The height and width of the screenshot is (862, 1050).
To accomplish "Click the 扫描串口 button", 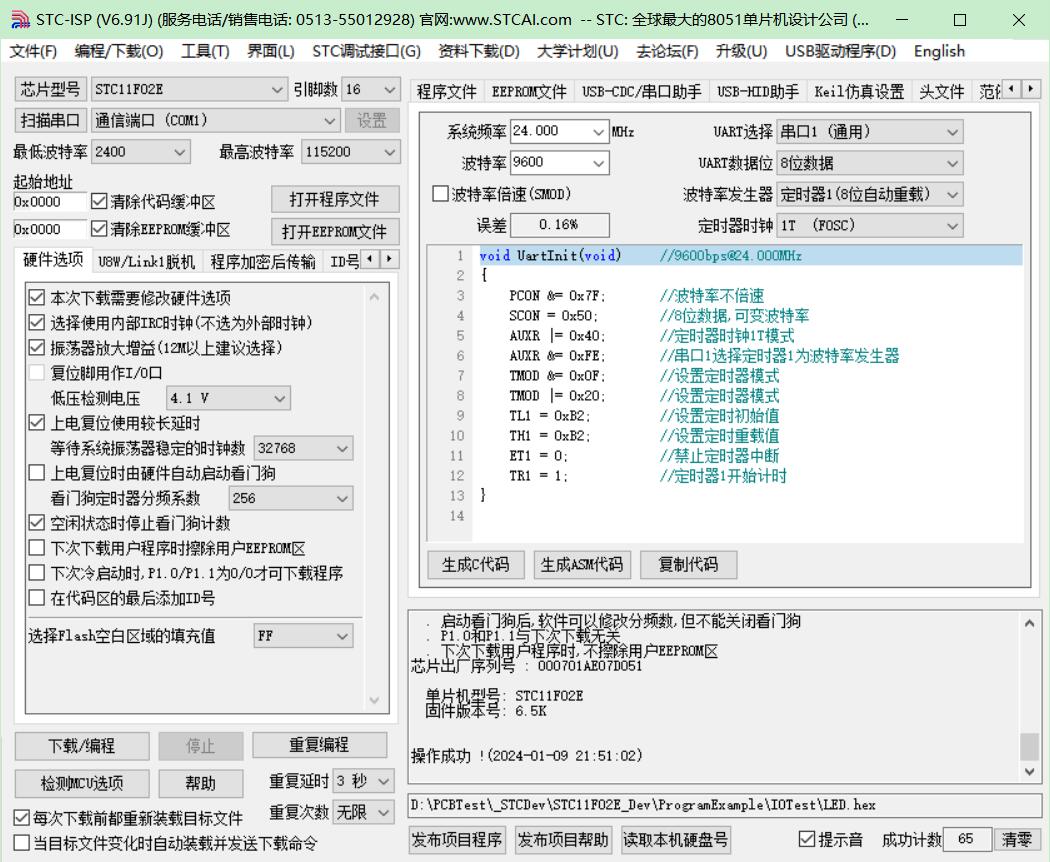I will (x=50, y=121).
